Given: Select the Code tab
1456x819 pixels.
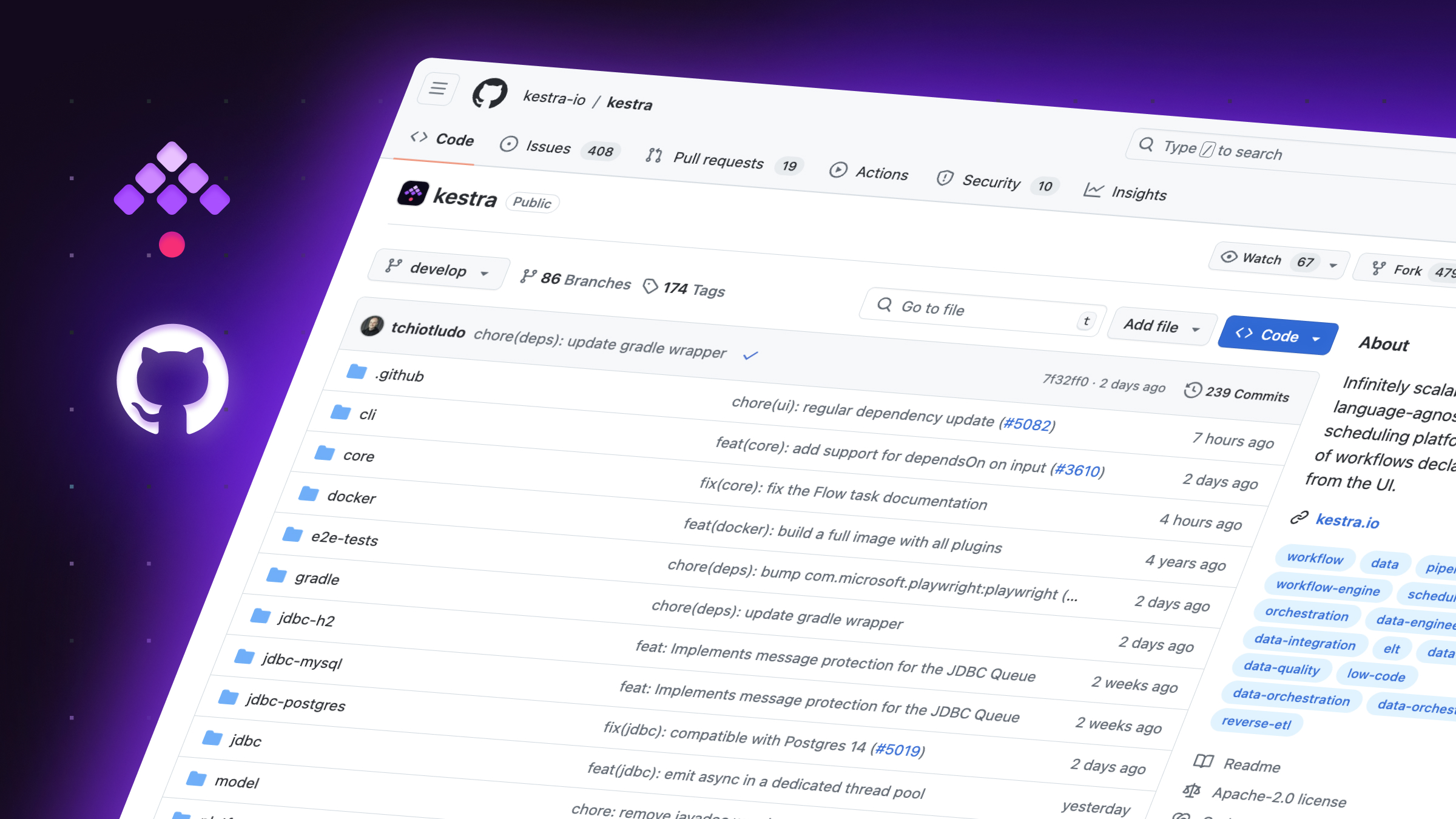Looking at the screenshot, I should point(448,139).
